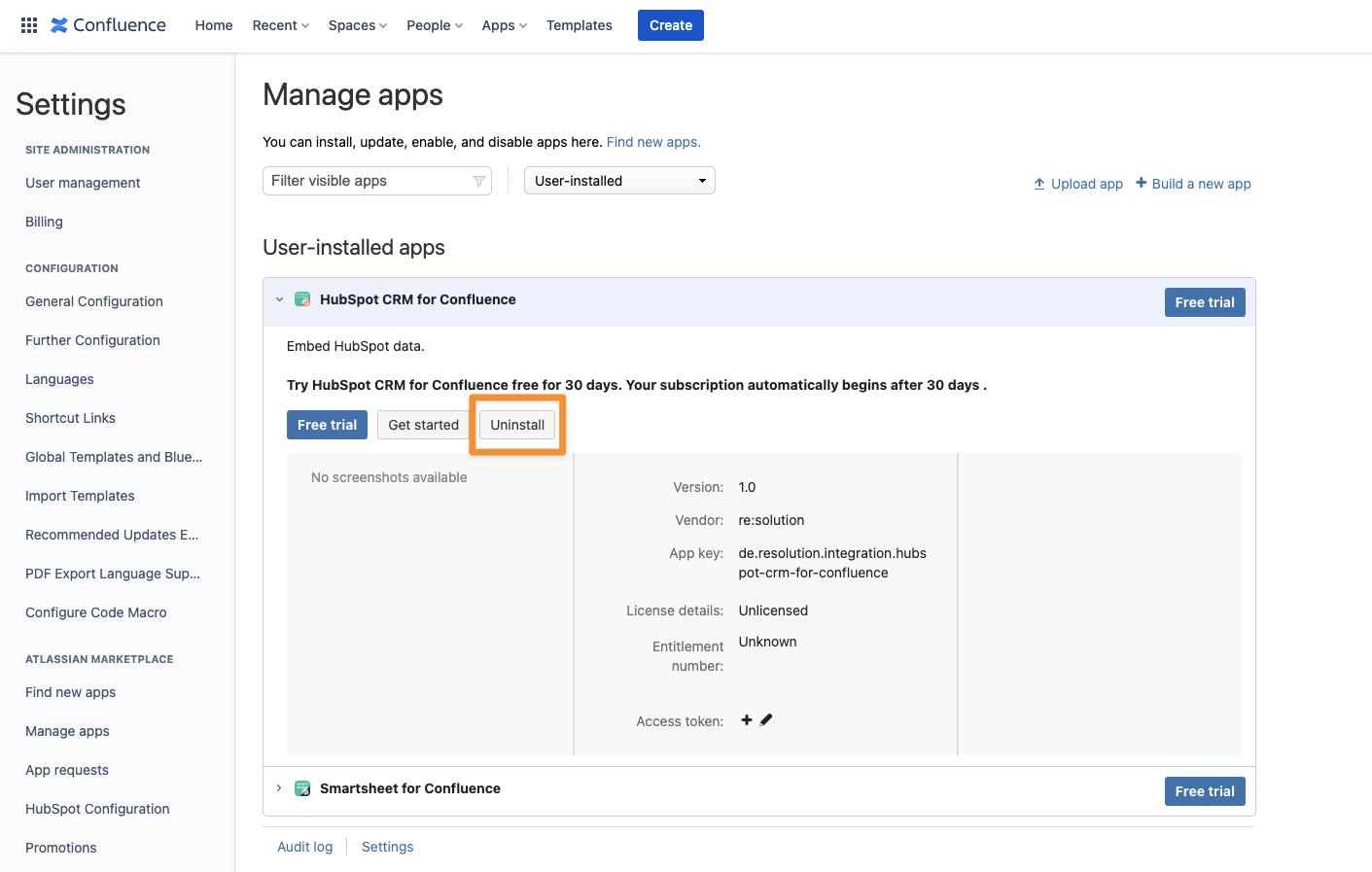Go to Home in top navigation

point(214,25)
